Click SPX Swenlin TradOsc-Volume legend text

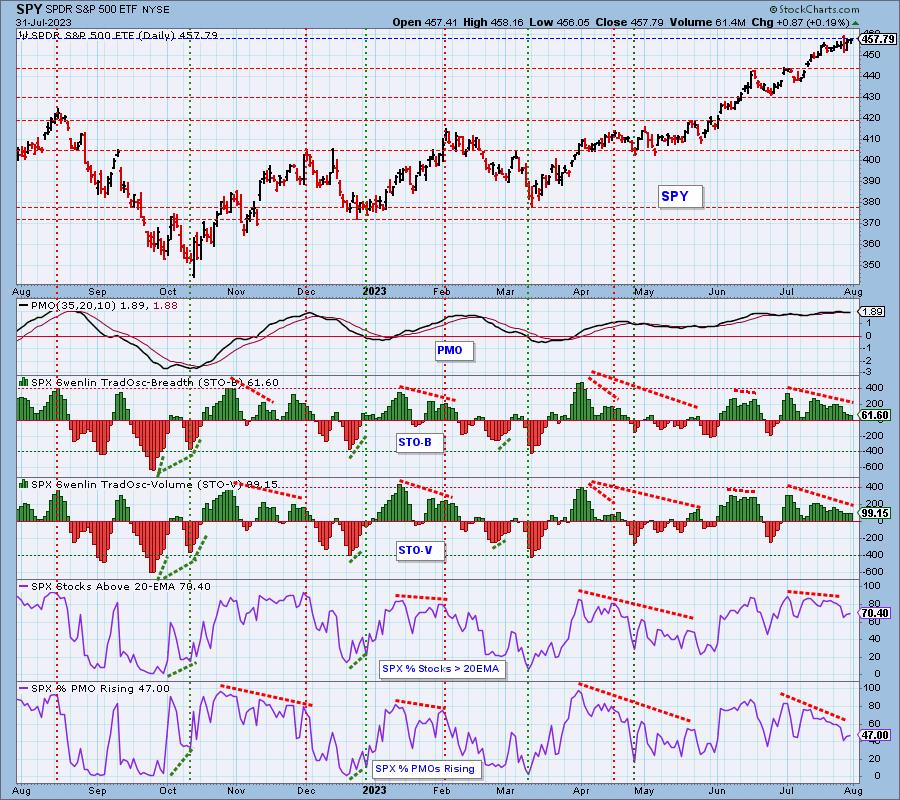[154, 484]
